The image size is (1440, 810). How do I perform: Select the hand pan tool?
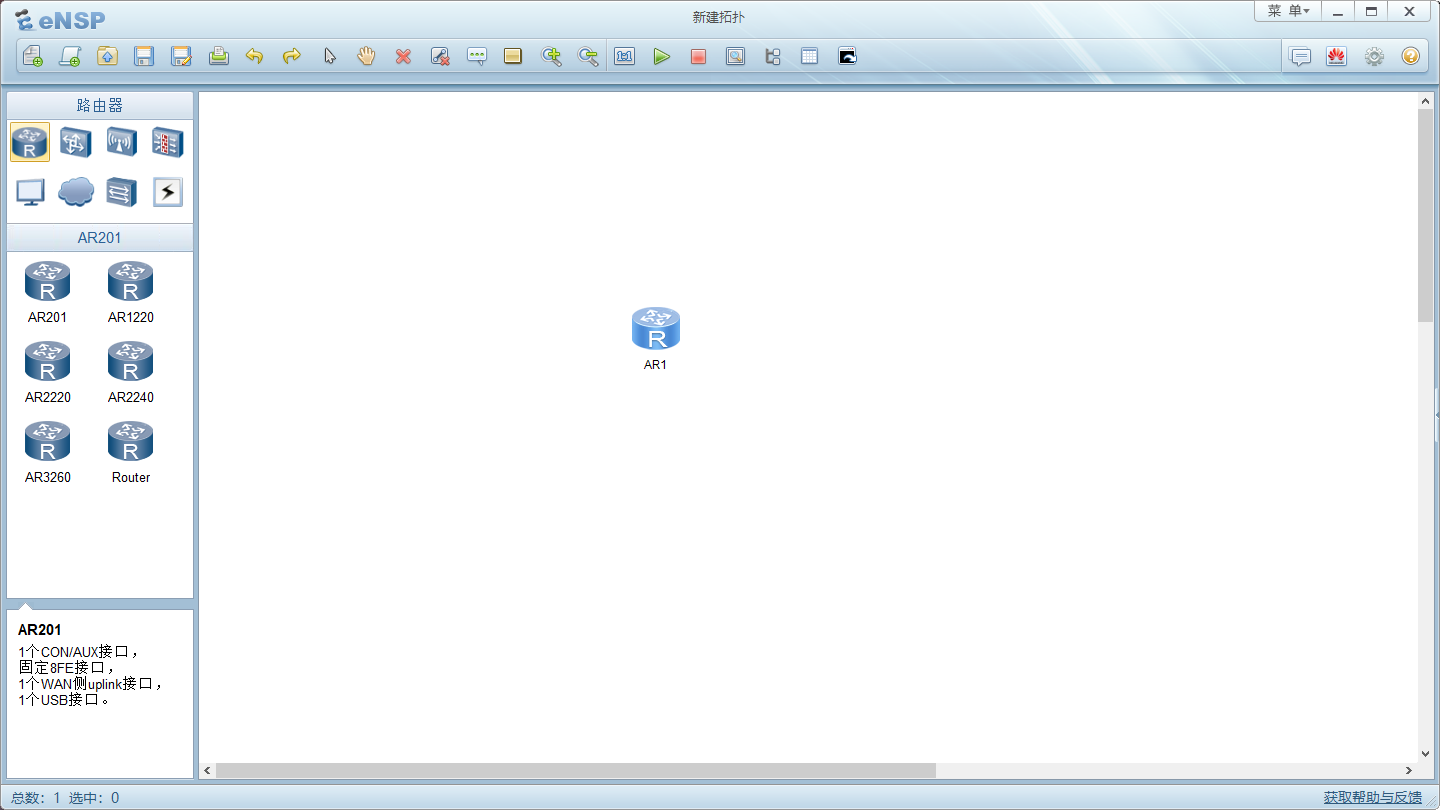[366, 57]
